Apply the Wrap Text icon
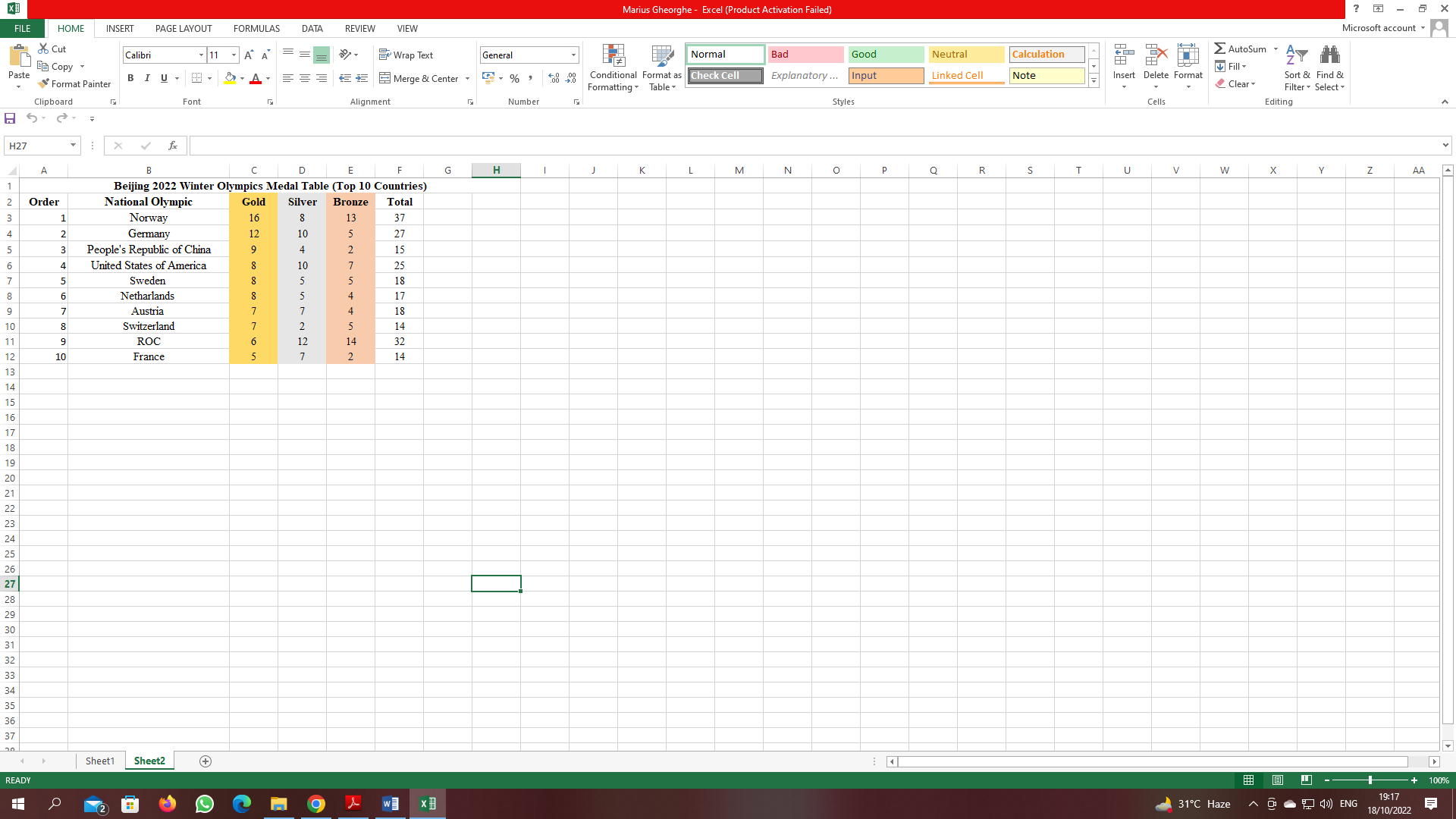This screenshot has height=819, width=1456. 406,55
